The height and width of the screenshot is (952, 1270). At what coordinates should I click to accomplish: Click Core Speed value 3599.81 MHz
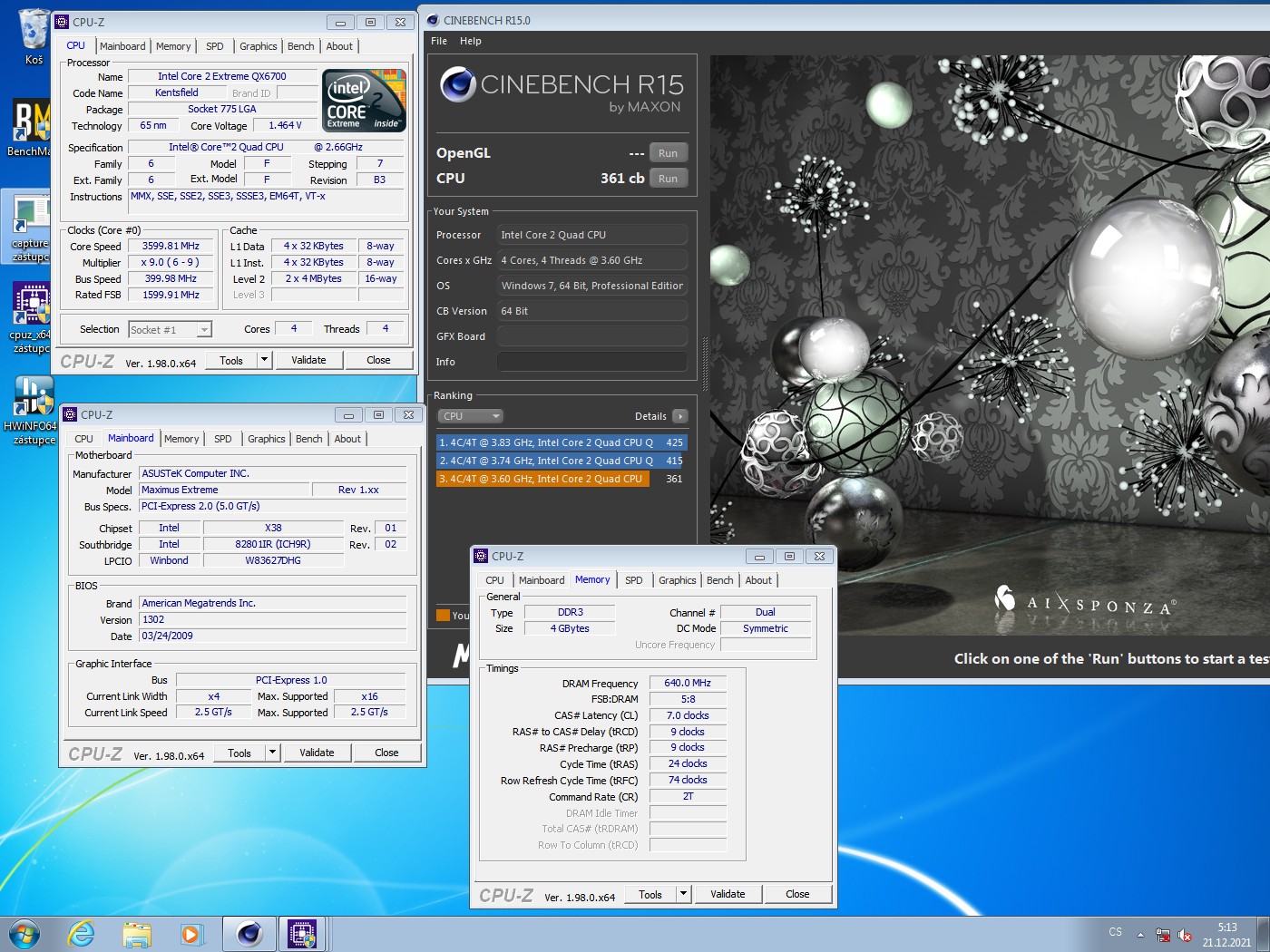171,246
